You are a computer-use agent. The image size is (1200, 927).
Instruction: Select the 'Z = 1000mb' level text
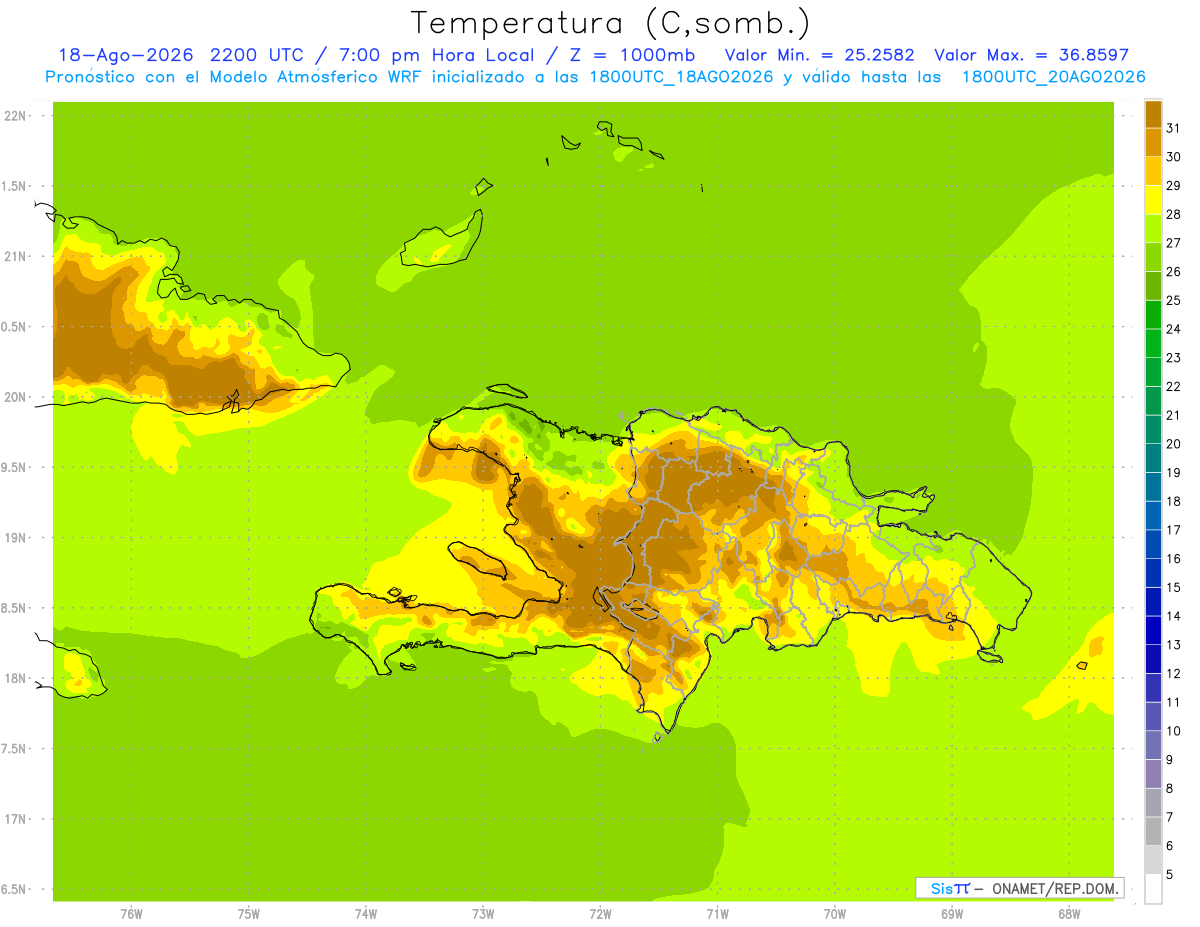632,55
